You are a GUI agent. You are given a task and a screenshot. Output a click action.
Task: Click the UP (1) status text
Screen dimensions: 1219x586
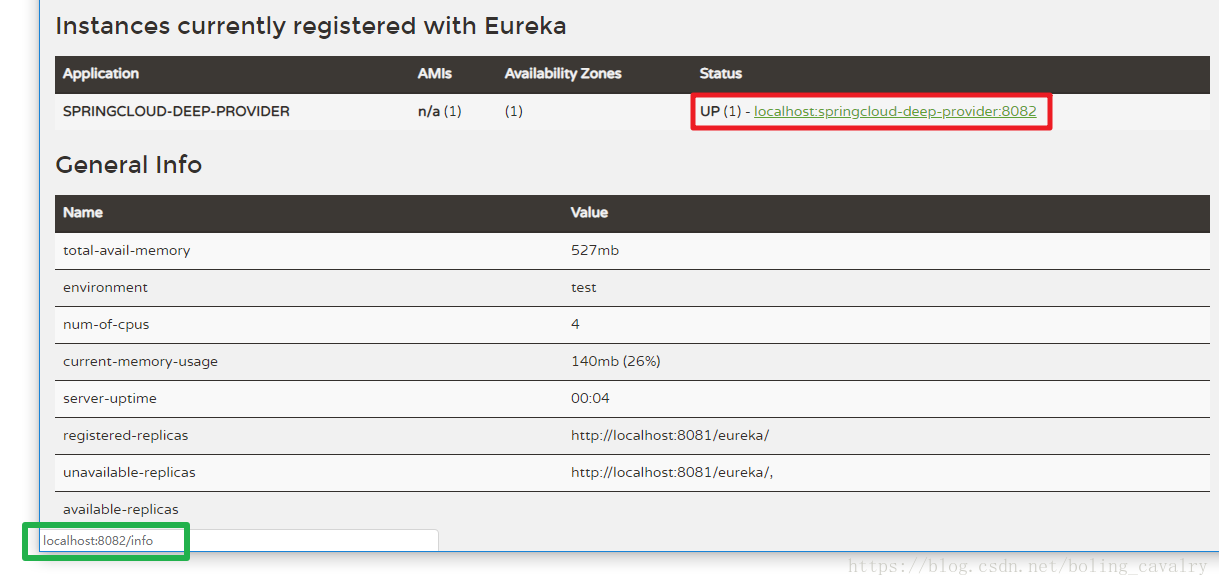point(720,111)
